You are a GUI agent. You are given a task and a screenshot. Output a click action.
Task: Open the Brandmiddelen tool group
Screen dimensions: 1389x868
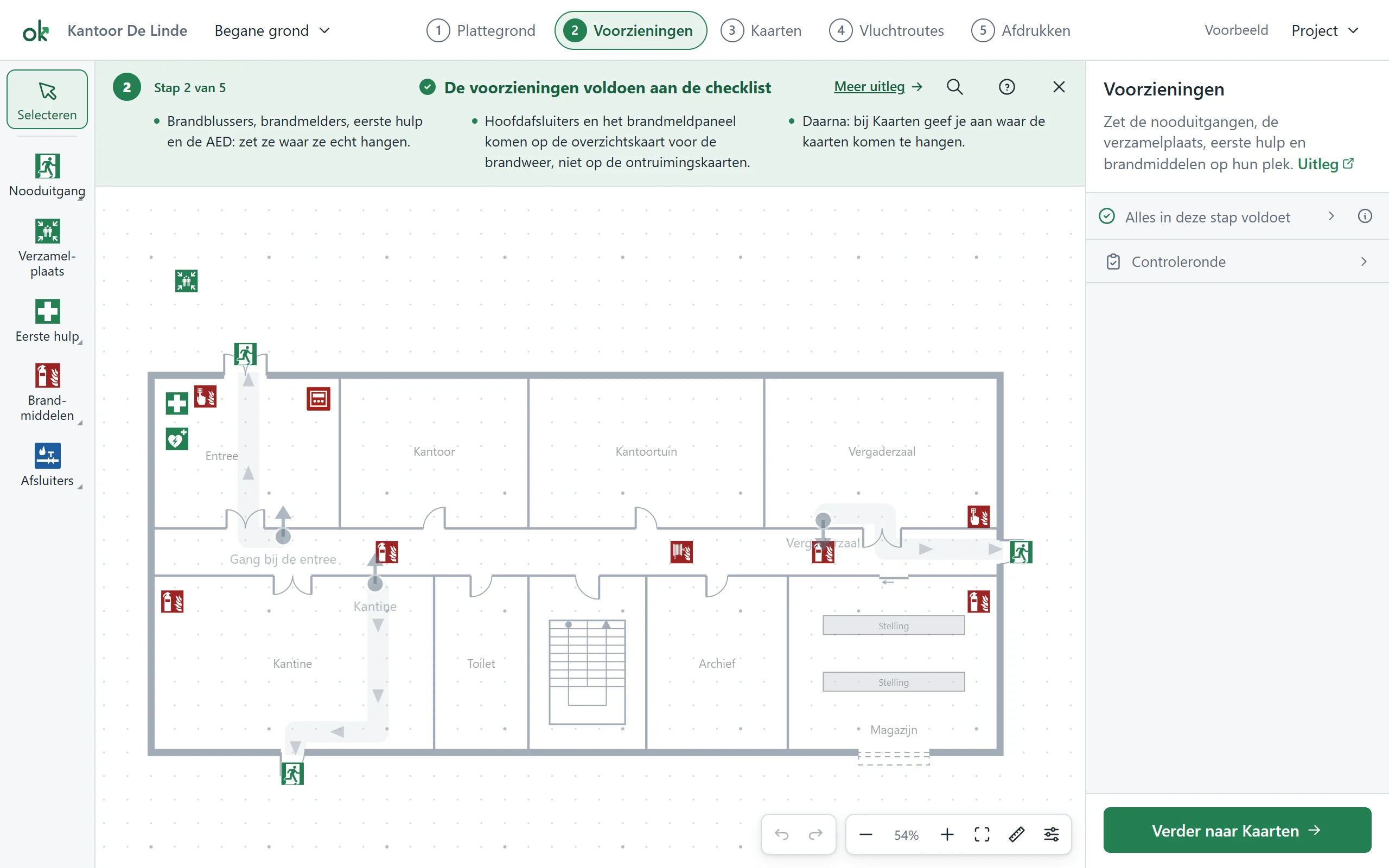(x=47, y=393)
